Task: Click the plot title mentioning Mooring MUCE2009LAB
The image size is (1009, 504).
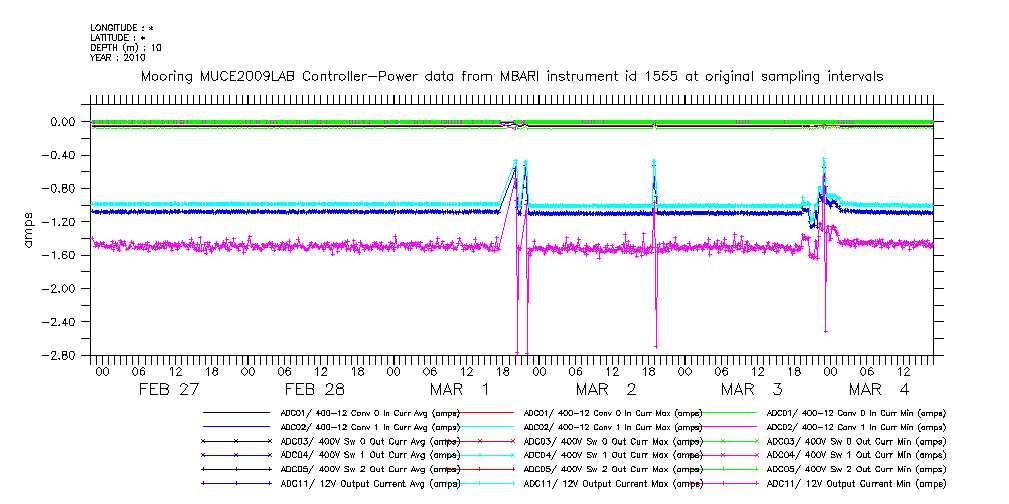Action: [x=511, y=77]
